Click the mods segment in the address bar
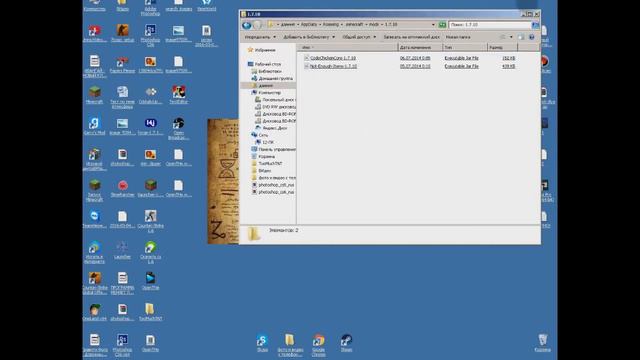 point(374,25)
